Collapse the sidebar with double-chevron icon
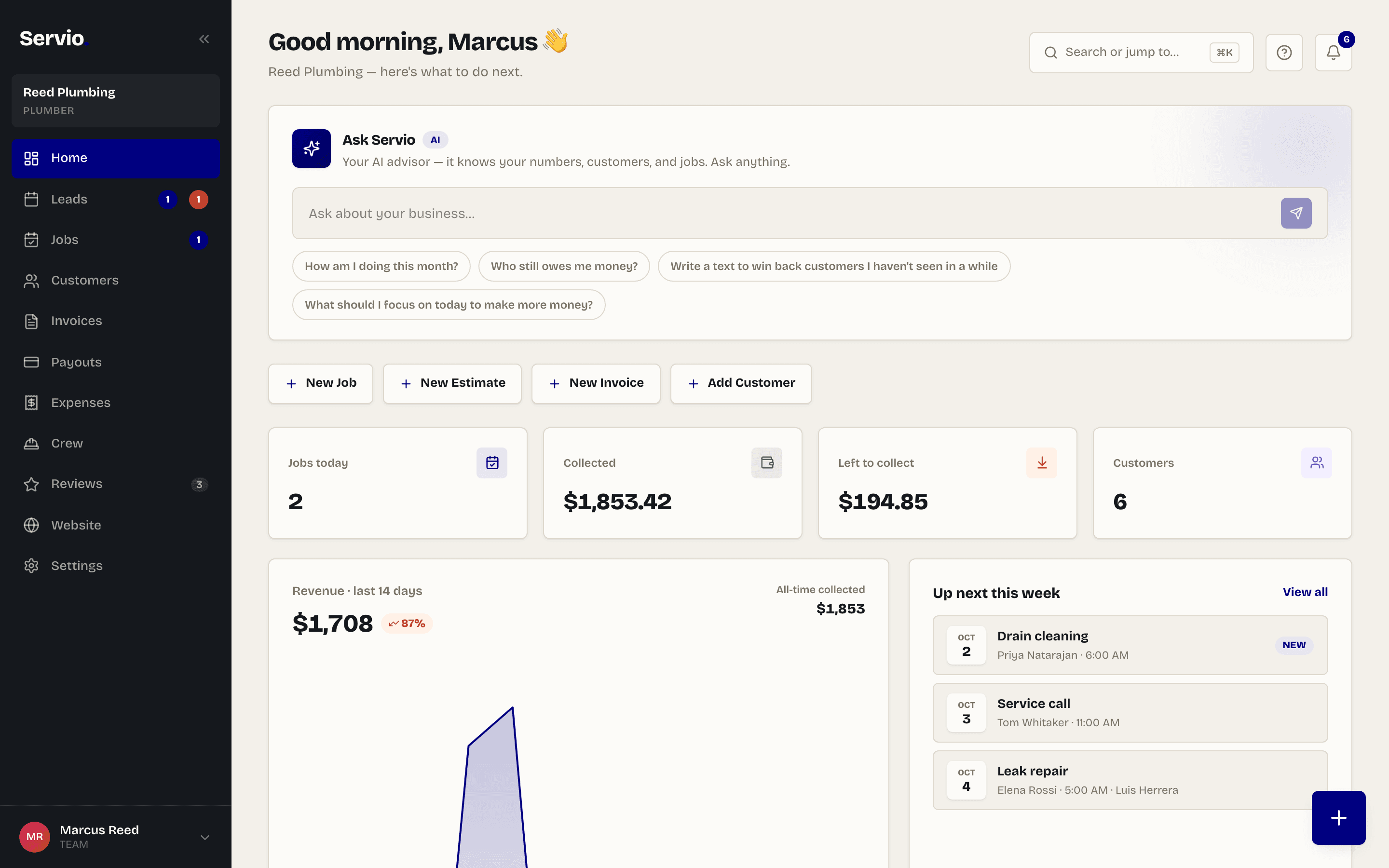Image resolution: width=1389 pixels, height=868 pixels. coord(204,39)
